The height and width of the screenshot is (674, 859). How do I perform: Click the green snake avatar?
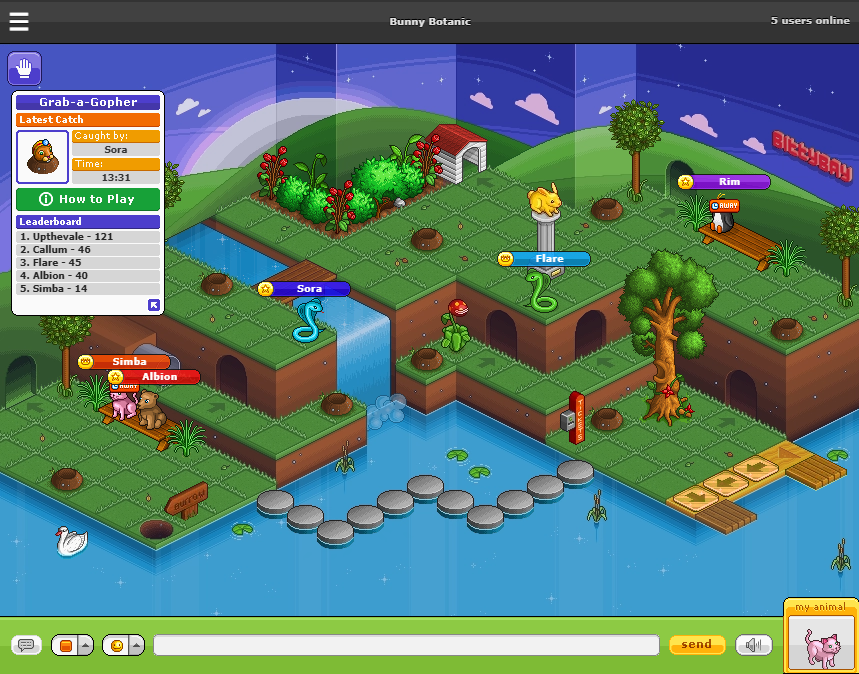click(x=540, y=291)
